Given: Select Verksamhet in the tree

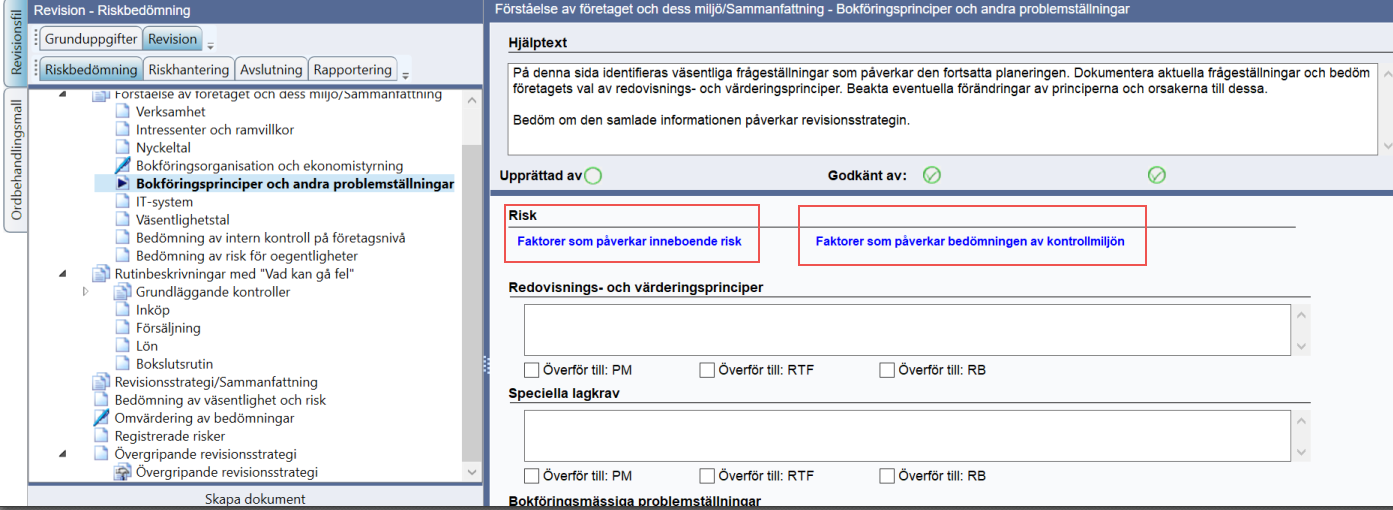Looking at the screenshot, I should click(x=171, y=112).
